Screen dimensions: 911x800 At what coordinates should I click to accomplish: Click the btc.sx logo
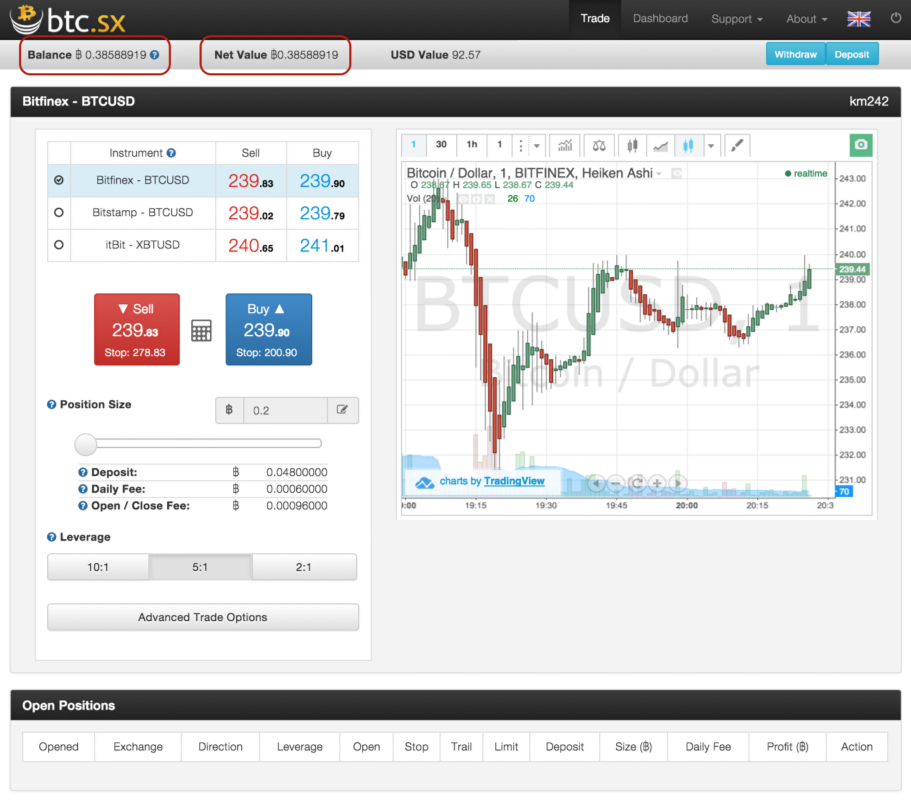67,19
